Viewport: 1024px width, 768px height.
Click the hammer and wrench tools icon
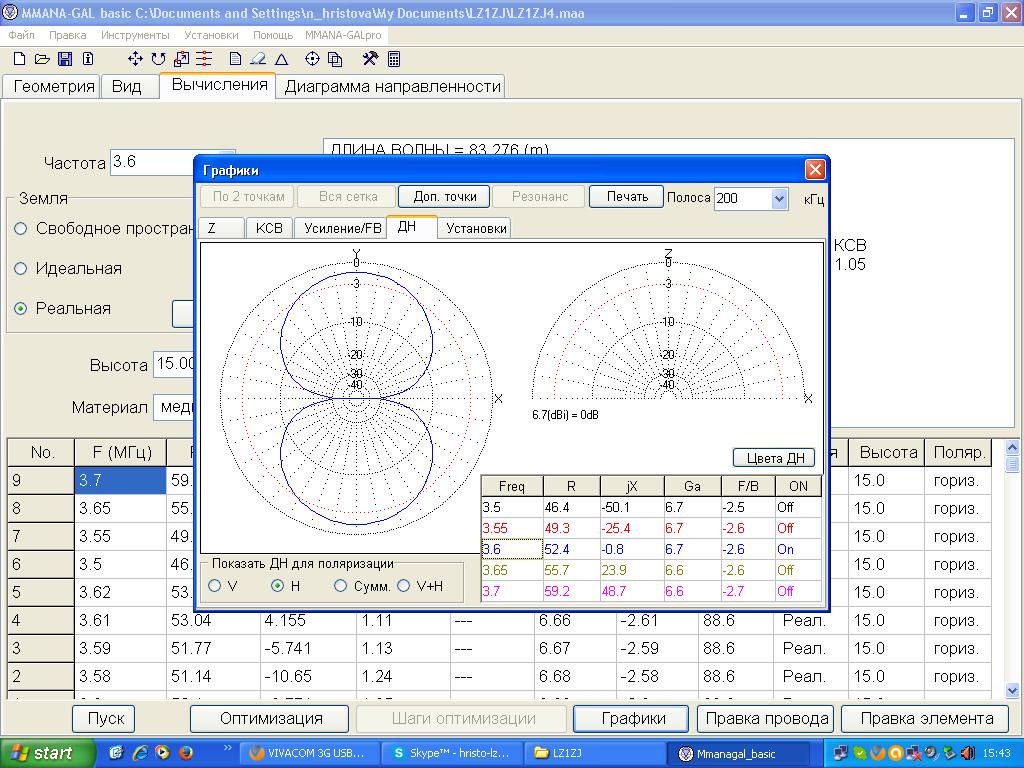pyautogui.click(x=370, y=59)
